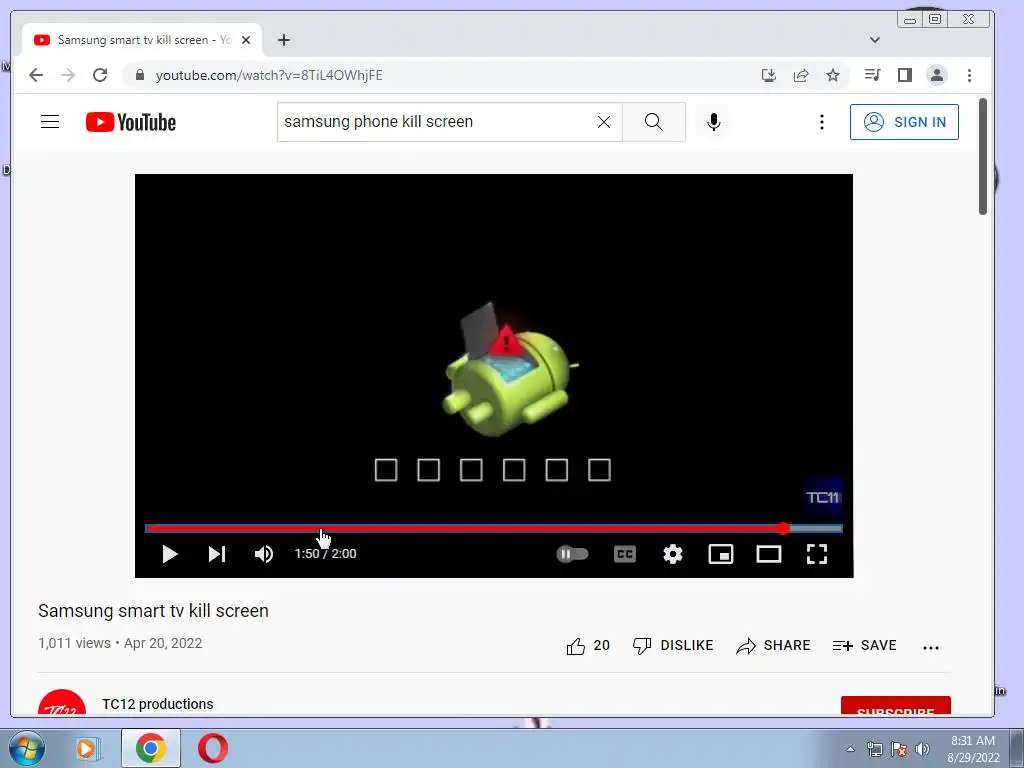Clear the search query with X

pos(604,122)
